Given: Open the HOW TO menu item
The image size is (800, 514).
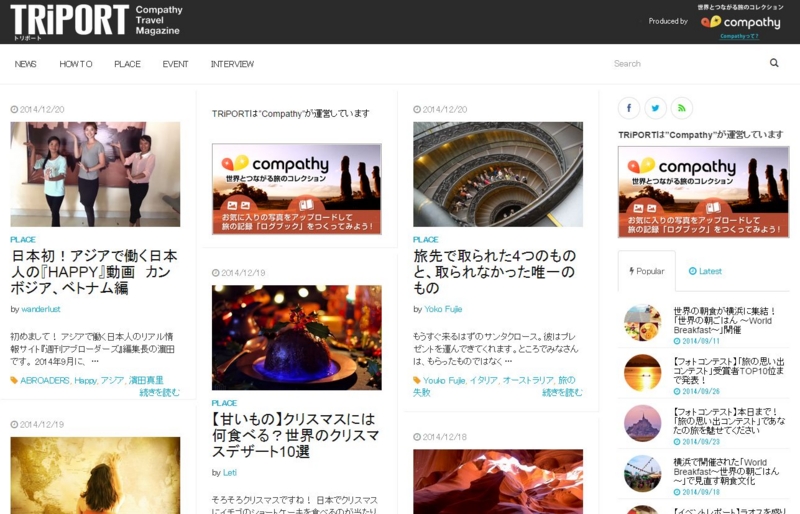Looking at the screenshot, I should pos(76,64).
